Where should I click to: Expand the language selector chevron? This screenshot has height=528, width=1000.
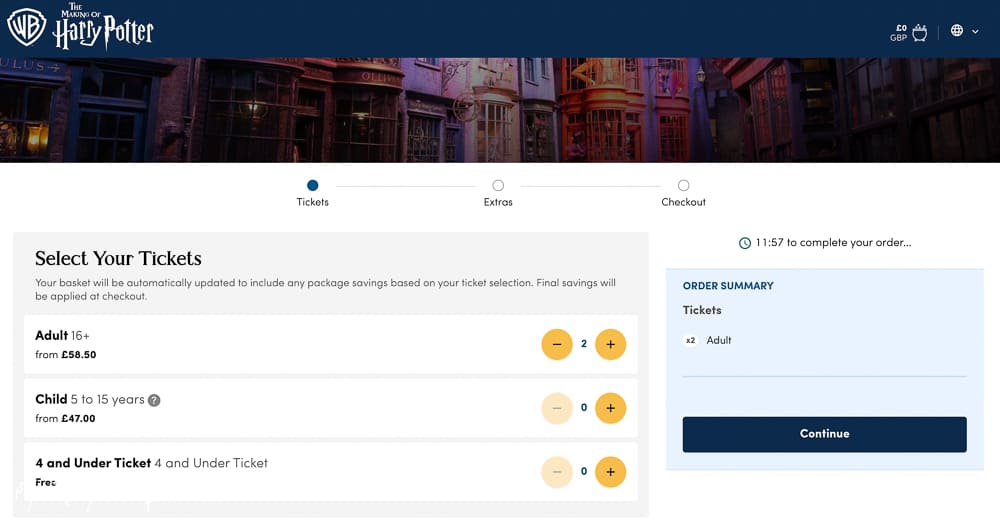coord(975,31)
